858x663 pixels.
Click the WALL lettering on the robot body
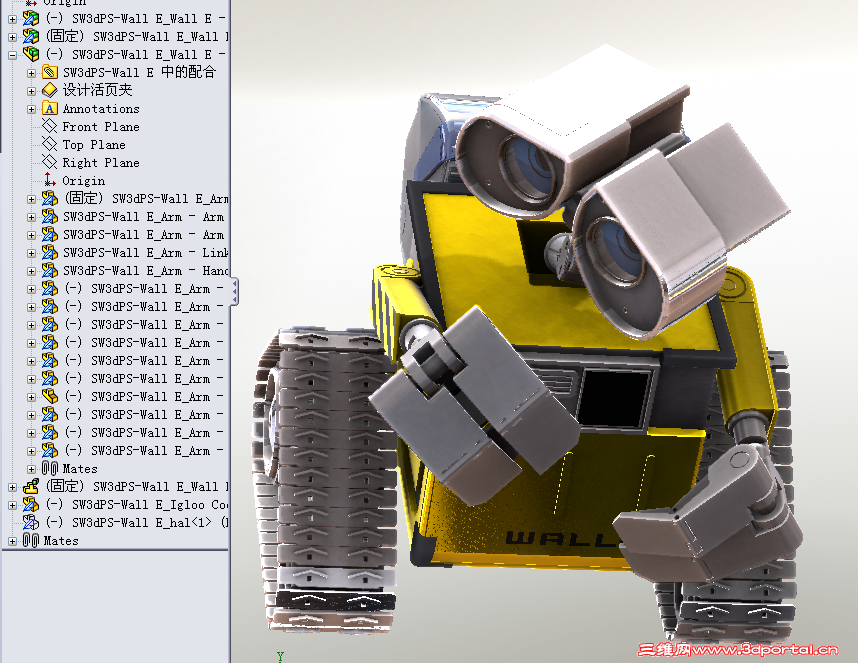coord(561,539)
